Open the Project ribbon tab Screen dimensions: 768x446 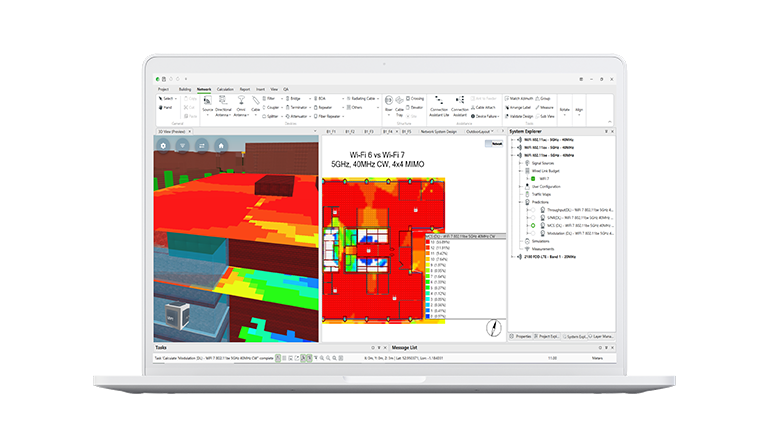pos(163,90)
